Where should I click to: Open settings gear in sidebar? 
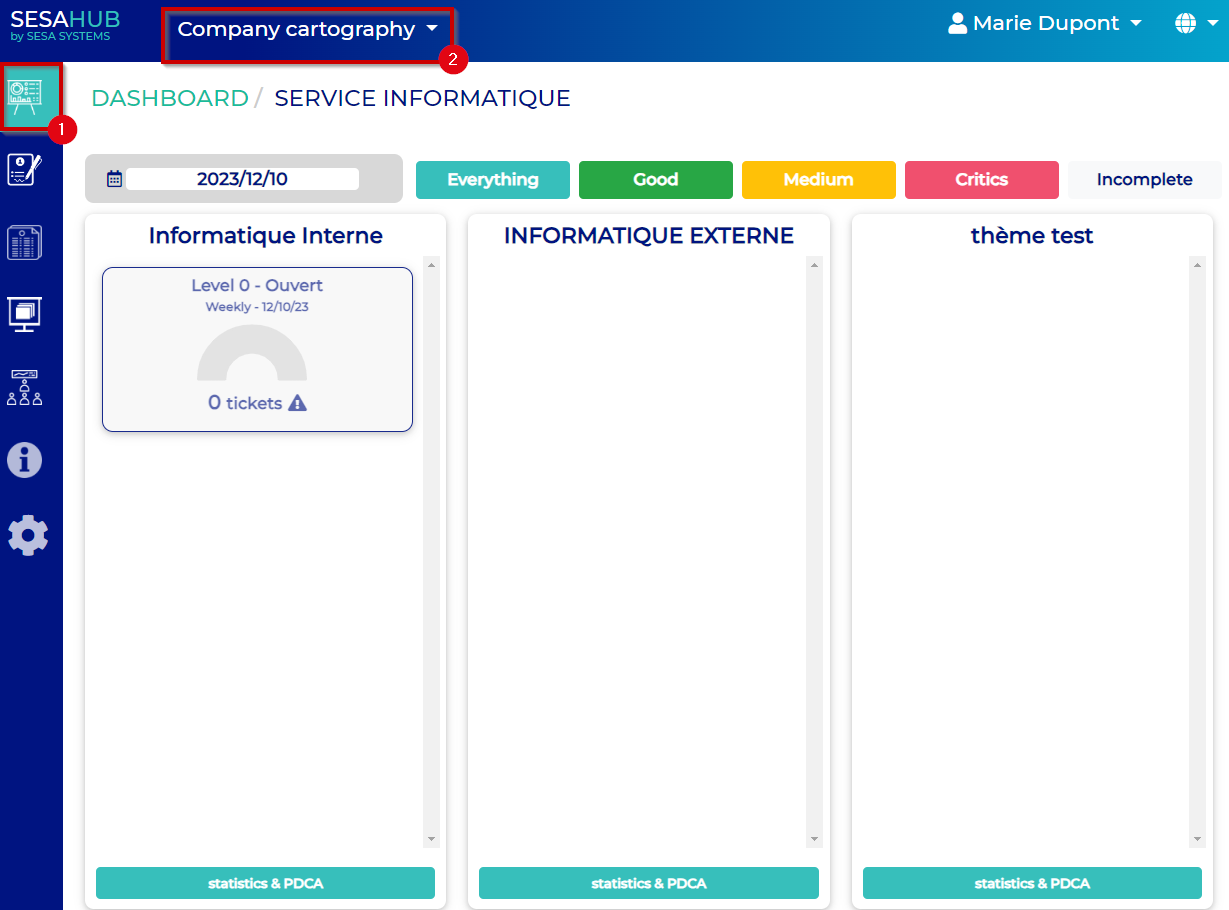[27, 536]
